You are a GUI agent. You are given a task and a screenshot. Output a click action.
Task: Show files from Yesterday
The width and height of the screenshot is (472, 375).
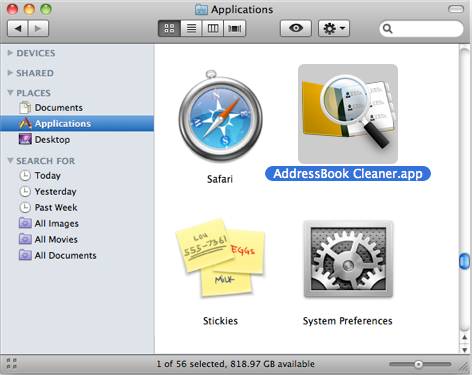click(77, 191)
